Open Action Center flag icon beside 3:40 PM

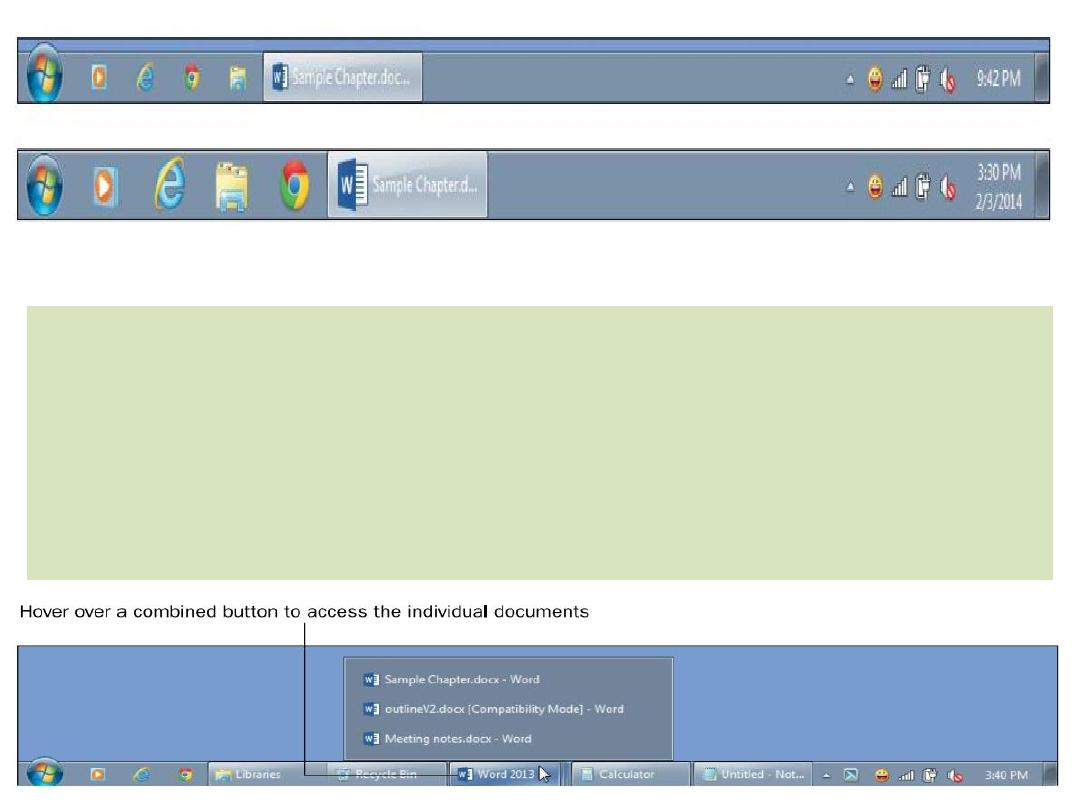pos(851,776)
